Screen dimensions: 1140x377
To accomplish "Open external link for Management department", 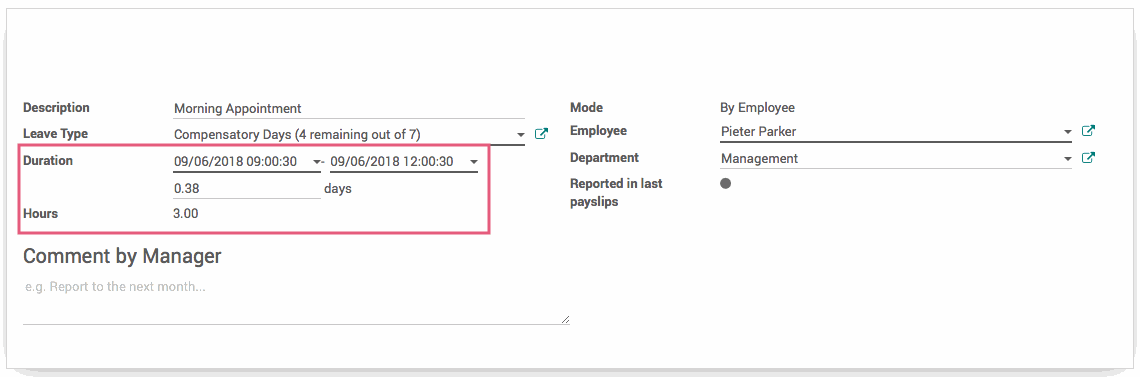I will click(x=1088, y=158).
